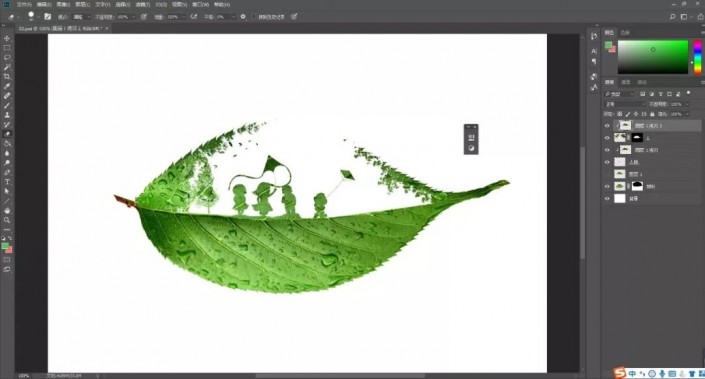The image size is (705, 379).
Task: Select the Paint Bucket tool
Action: (7, 144)
